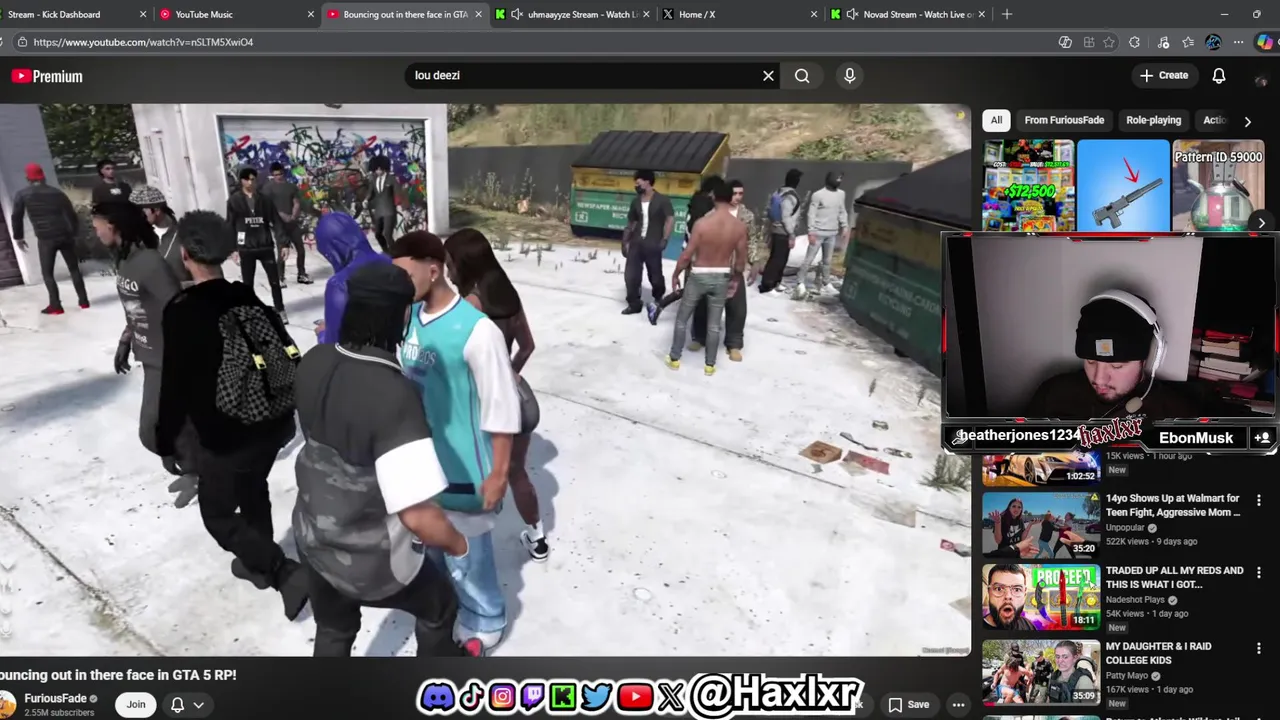Click the Join channel button
The height and width of the screenshot is (720, 1280).
[136, 704]
